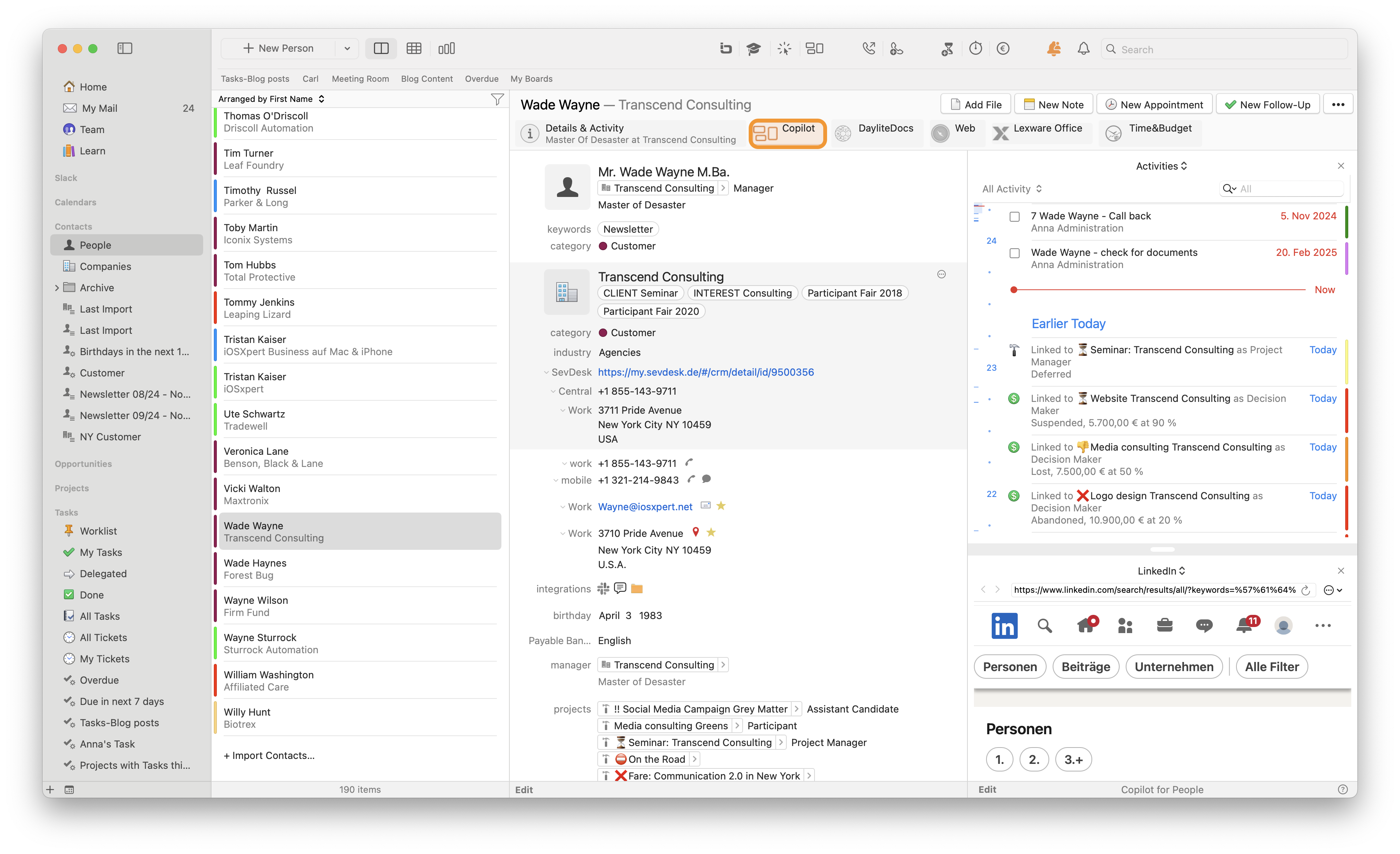Click Import Contacts at list bottom

tap(269, 755)
